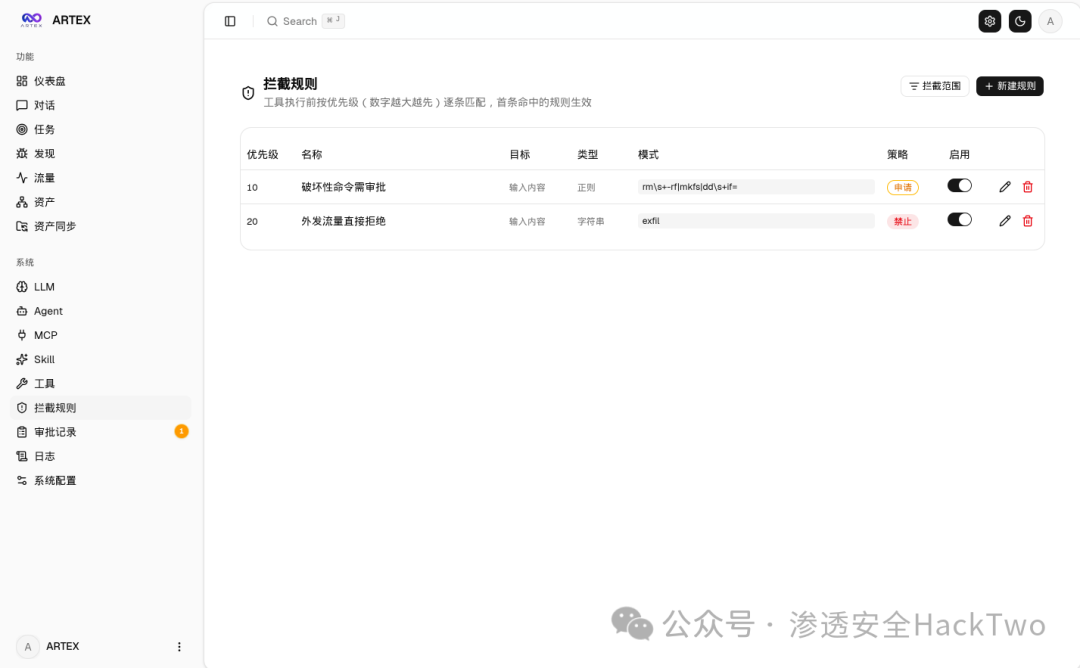Click the shield icon beside 拦截规则 heading
1080x668 pixels.
coord(248,93)
